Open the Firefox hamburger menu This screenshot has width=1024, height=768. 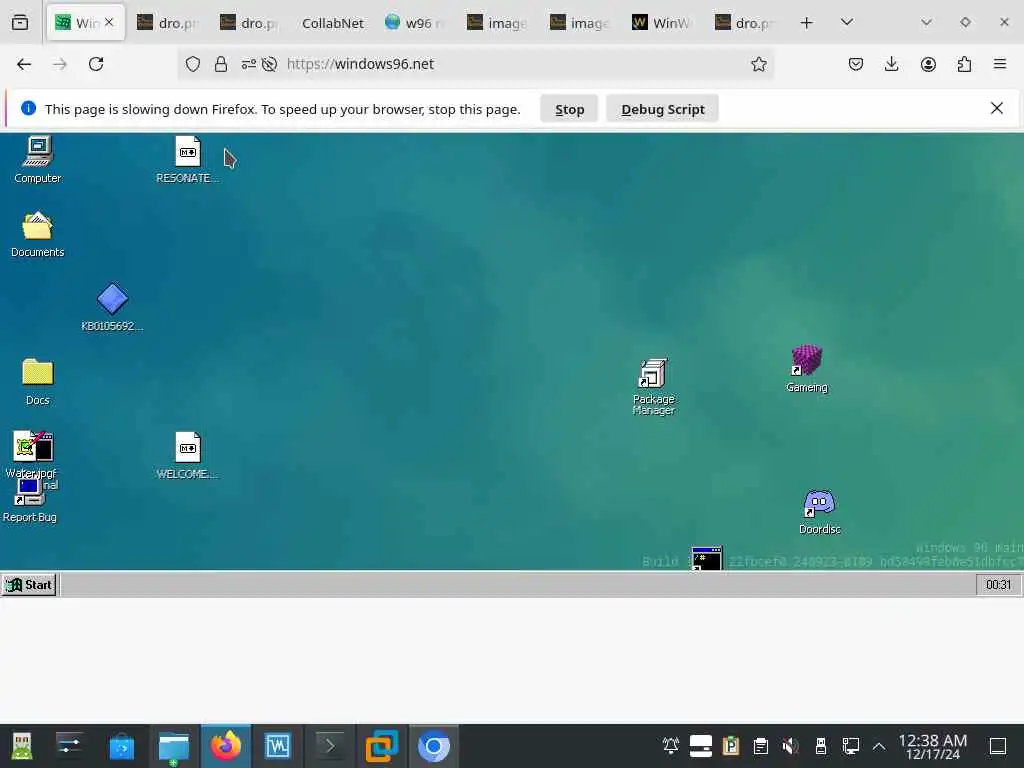tap(1000, 64)
